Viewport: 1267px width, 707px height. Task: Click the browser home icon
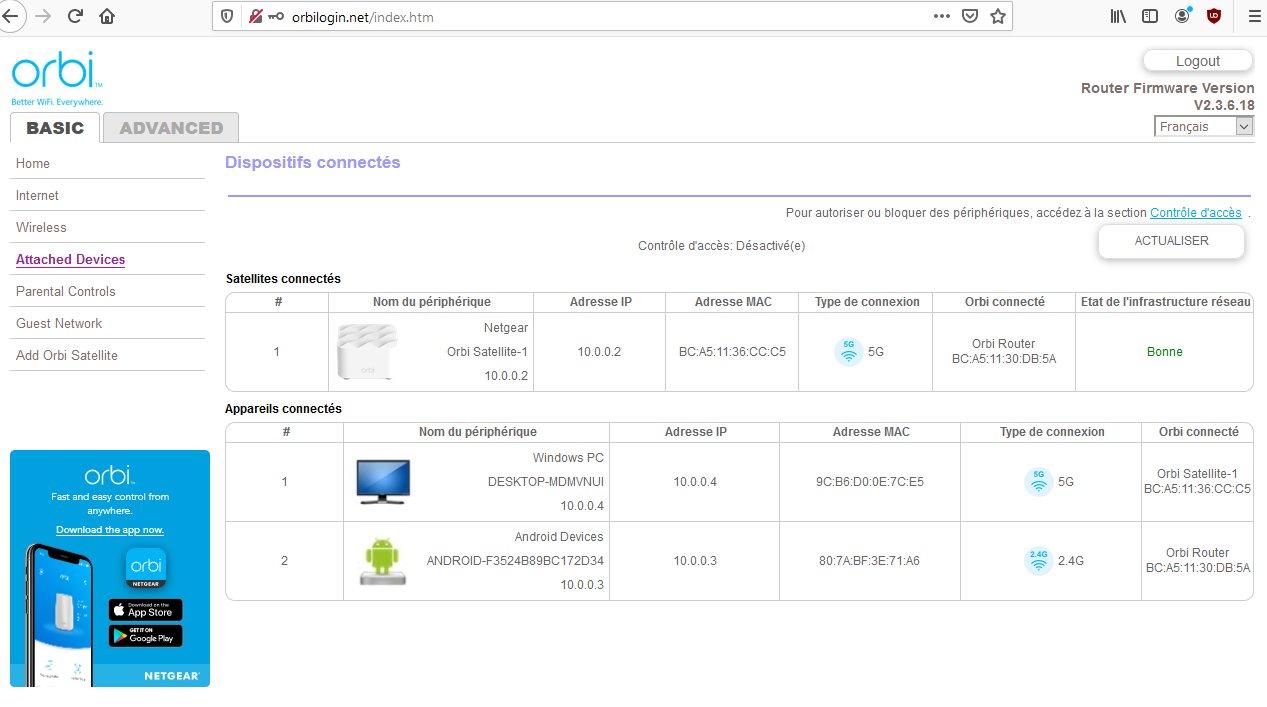click(x=107, y=16)
